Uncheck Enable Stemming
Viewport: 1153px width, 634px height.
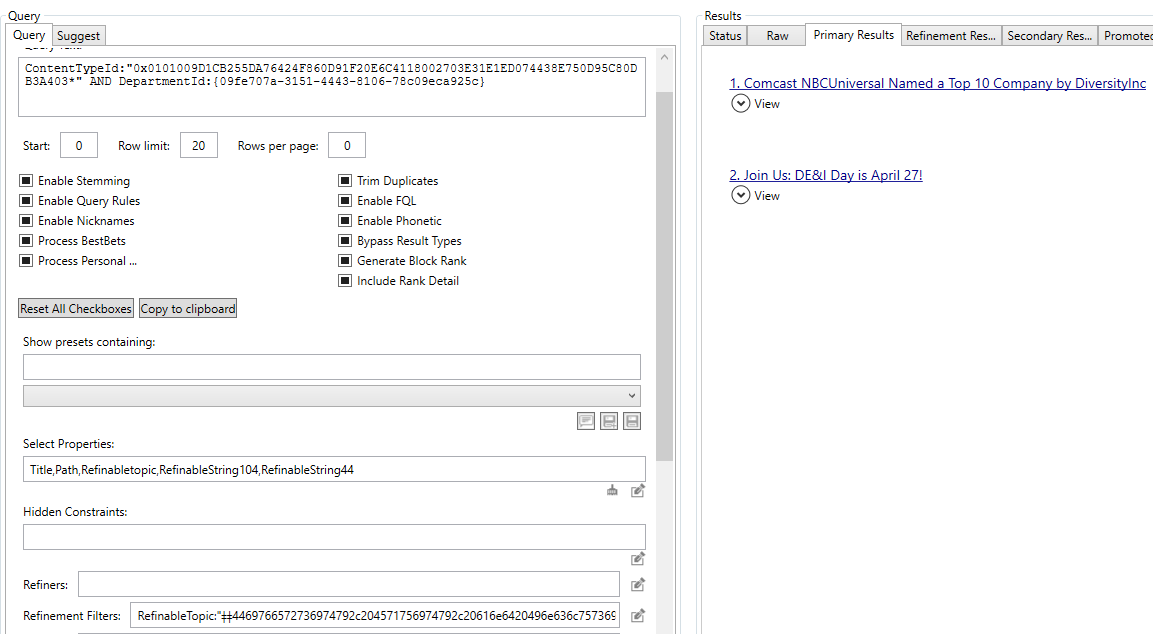point(25,180)
